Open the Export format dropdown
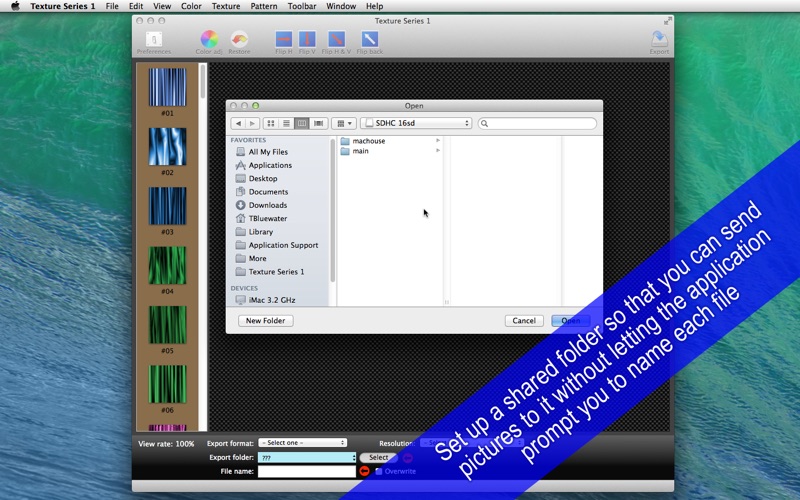The image size is (800, 500). click(303, 443)
